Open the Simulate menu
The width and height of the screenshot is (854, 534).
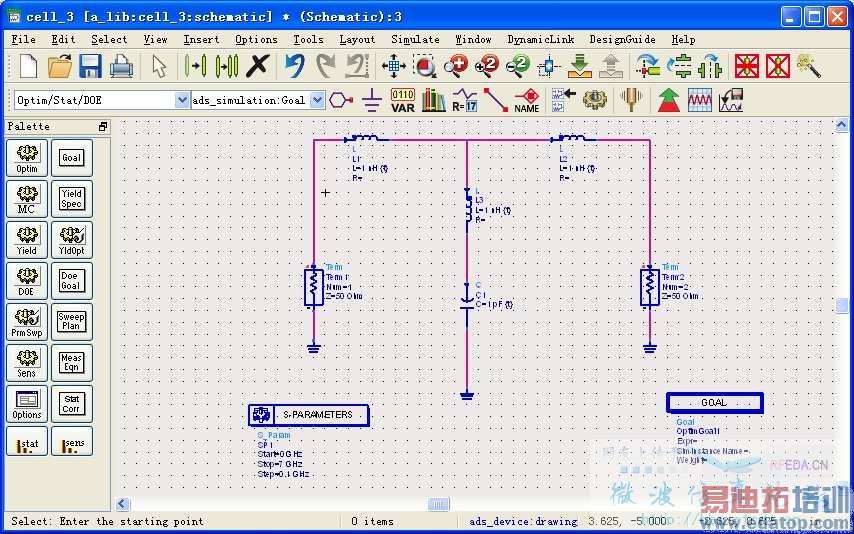click(x=416, y=39)
